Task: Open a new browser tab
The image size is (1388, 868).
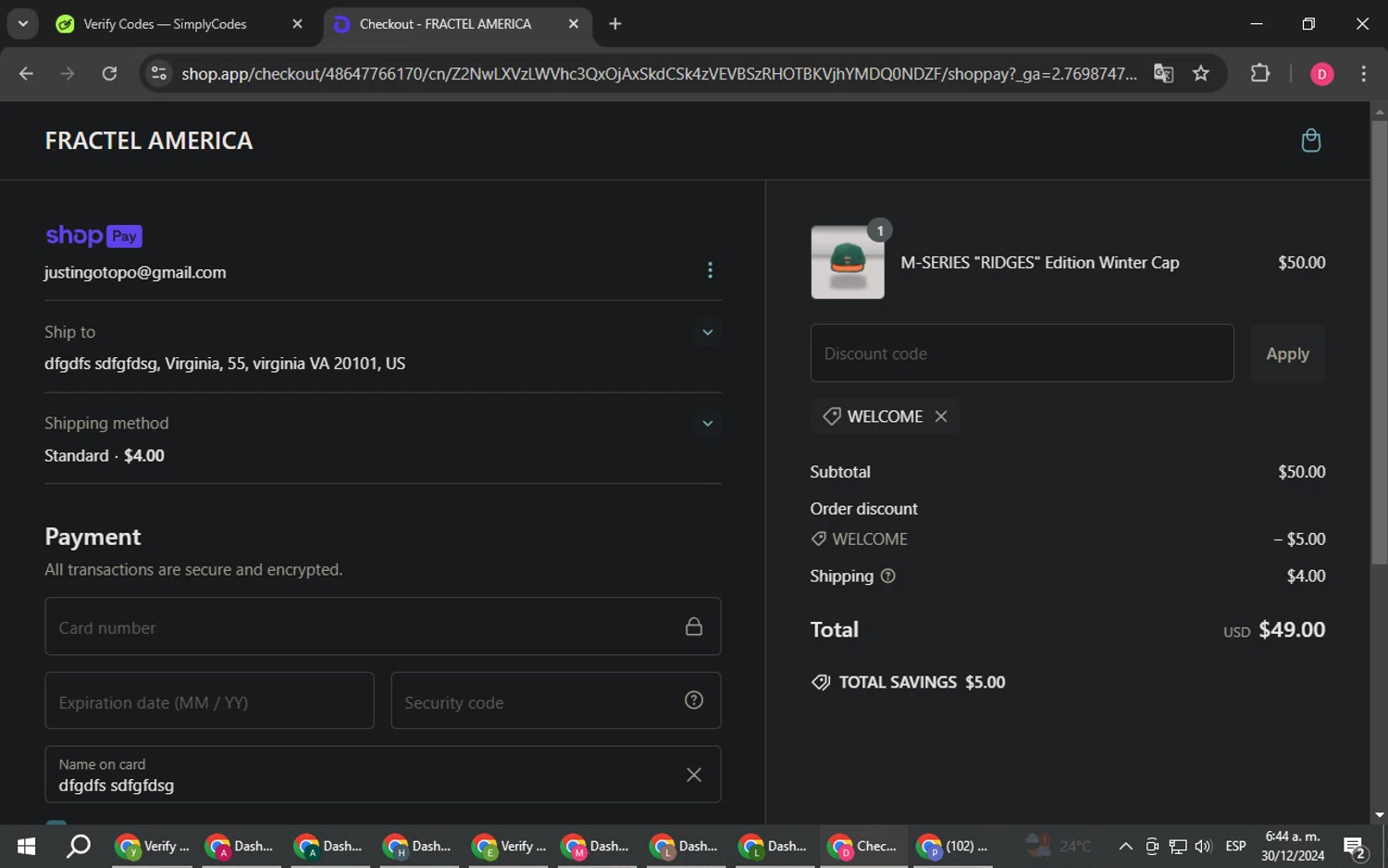Action: coord(615,24)
